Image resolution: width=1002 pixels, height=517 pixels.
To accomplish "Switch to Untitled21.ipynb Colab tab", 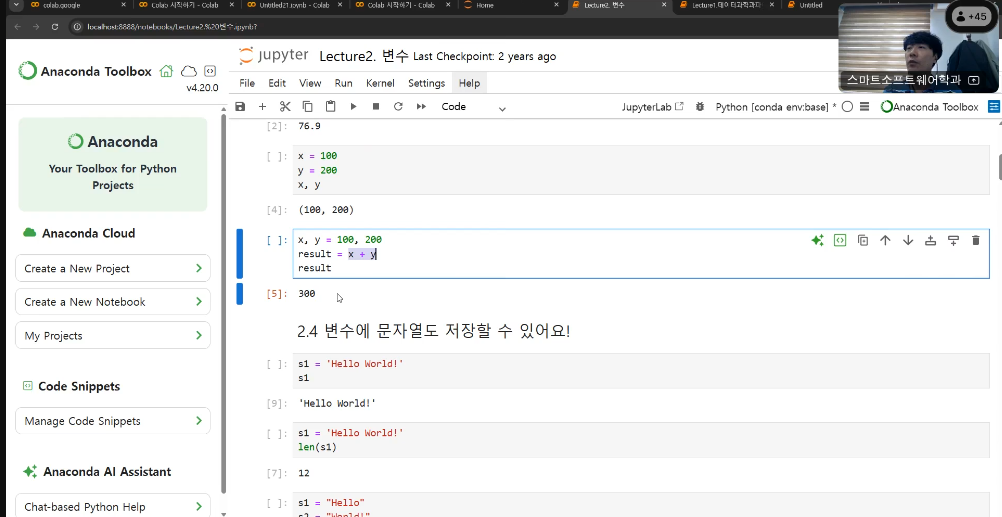I will pyautogui.click(x=295, y=5).
